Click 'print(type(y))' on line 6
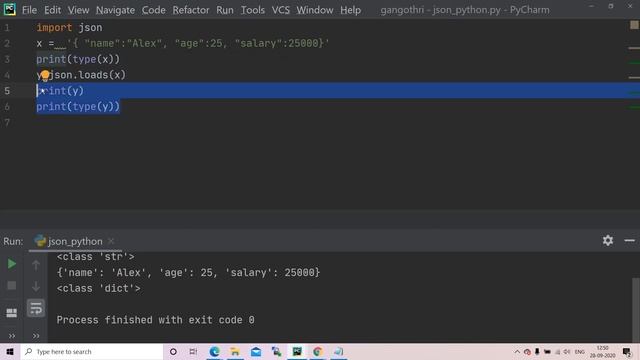 tap(78, 107)
